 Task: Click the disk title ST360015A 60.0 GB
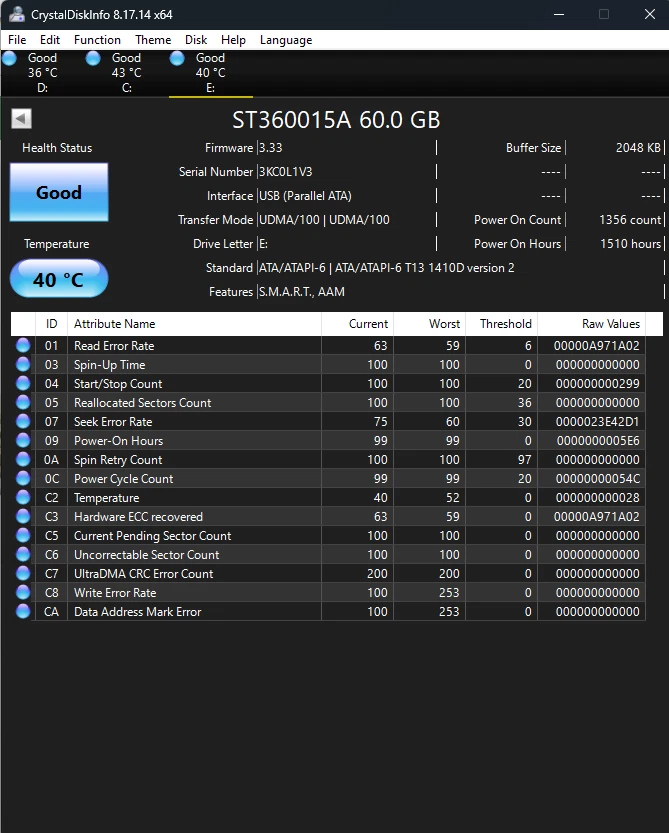[x=336, y=120]
